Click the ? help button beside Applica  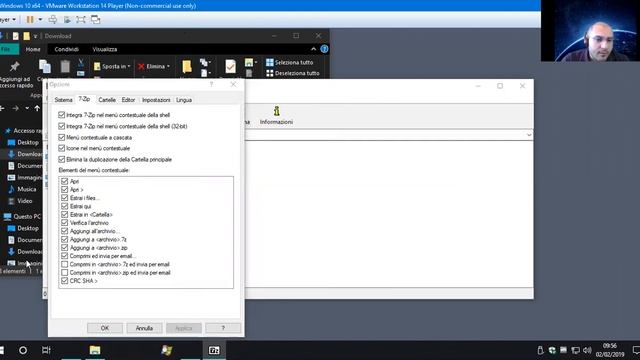[x=223, y=328]
